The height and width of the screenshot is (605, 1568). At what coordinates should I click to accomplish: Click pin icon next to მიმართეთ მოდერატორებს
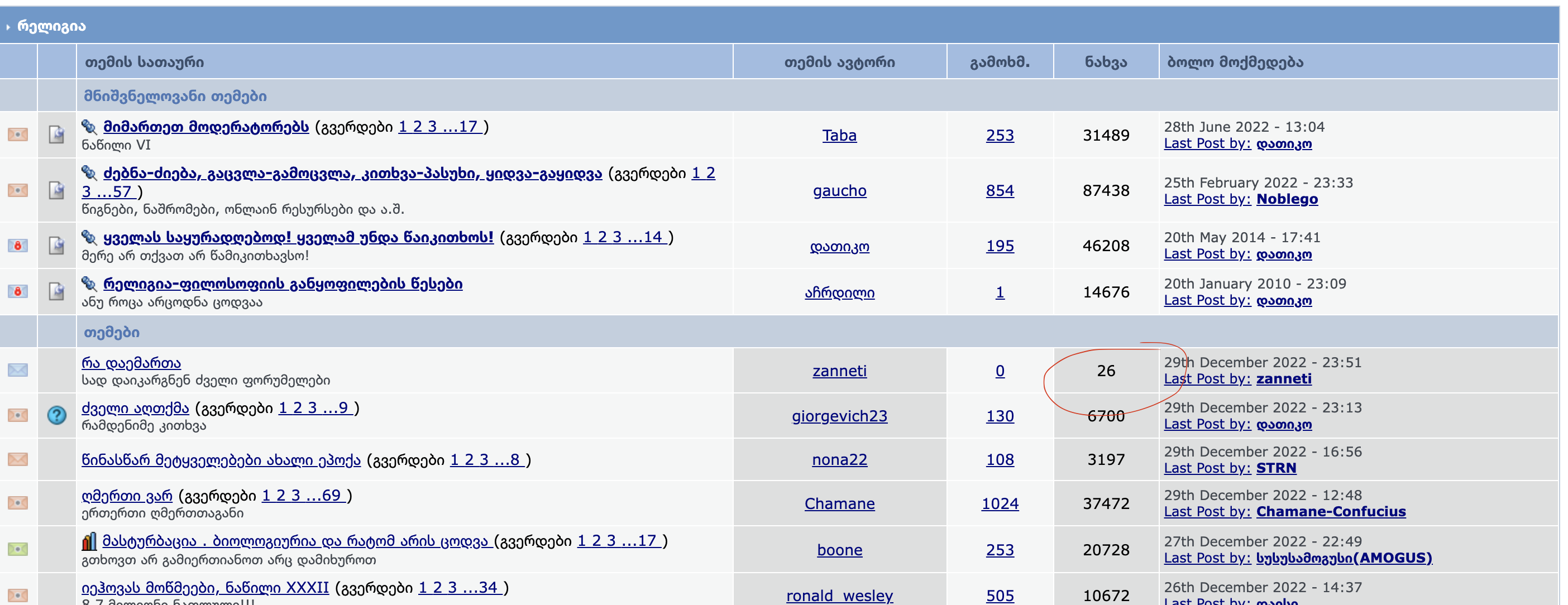pos(89,127)
